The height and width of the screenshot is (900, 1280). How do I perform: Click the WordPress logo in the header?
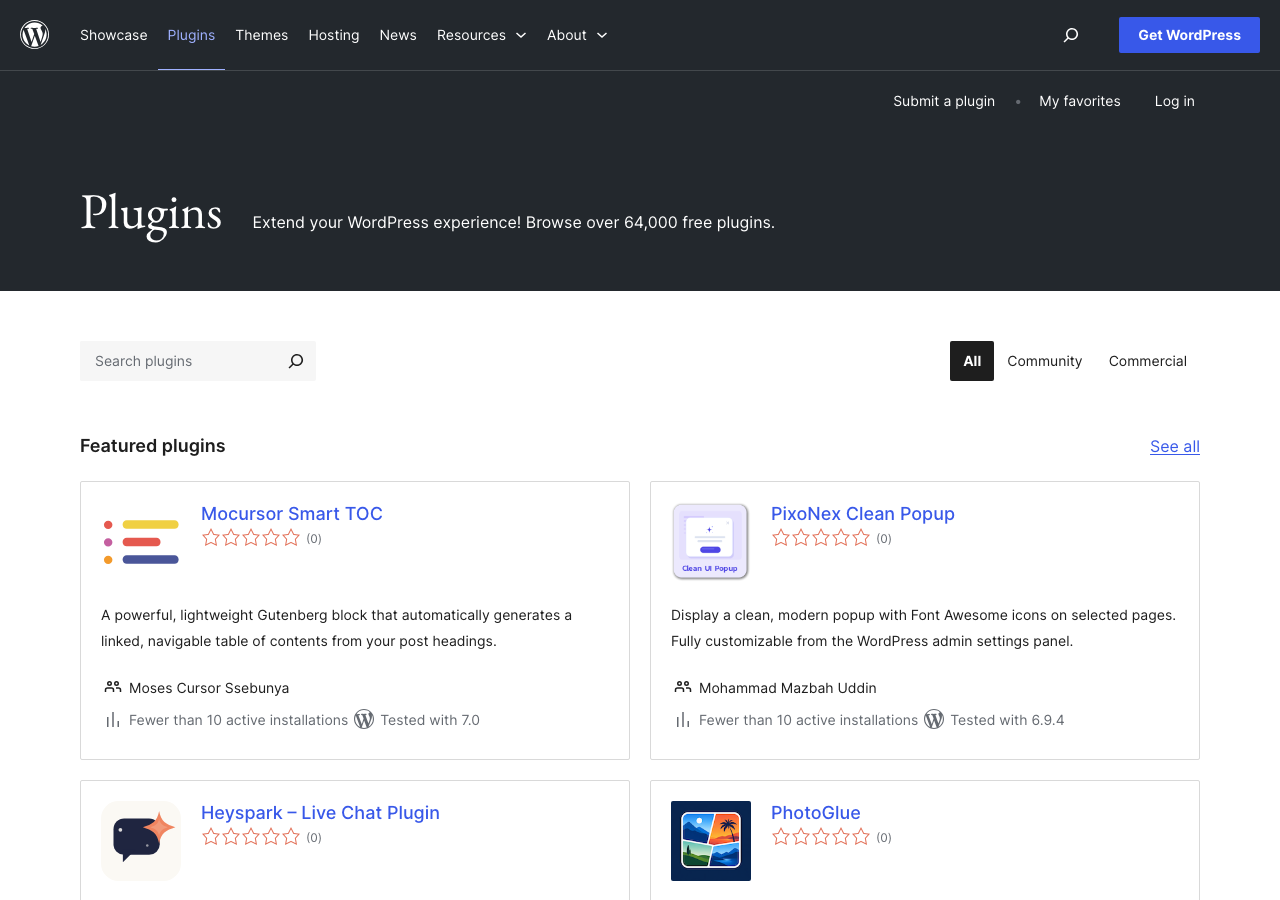point(35,35)
